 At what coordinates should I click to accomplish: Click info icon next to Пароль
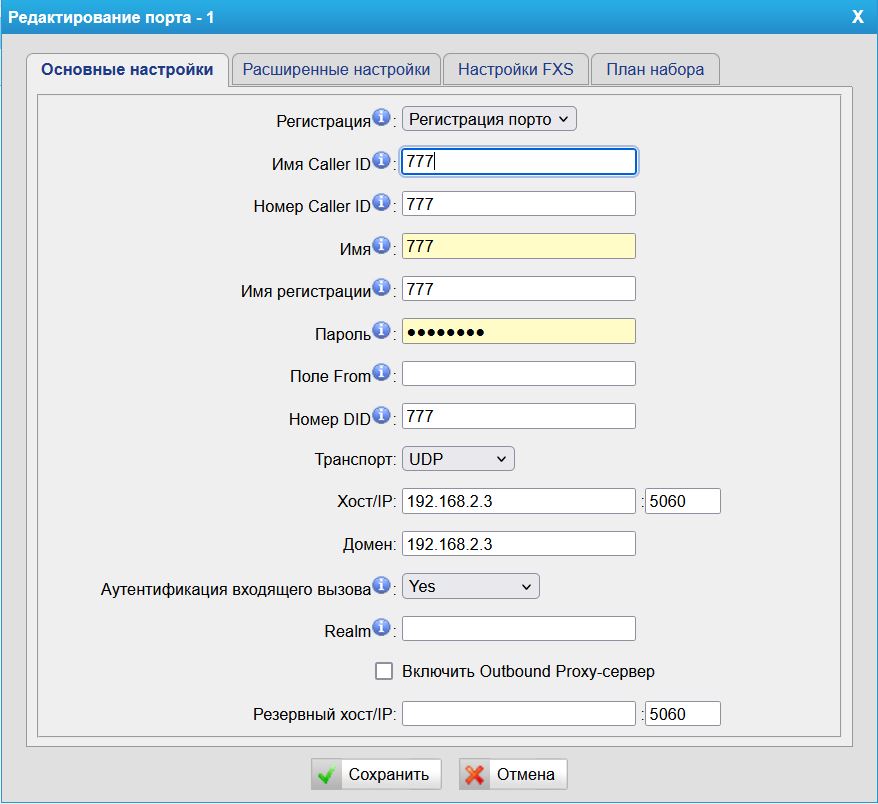381,330
